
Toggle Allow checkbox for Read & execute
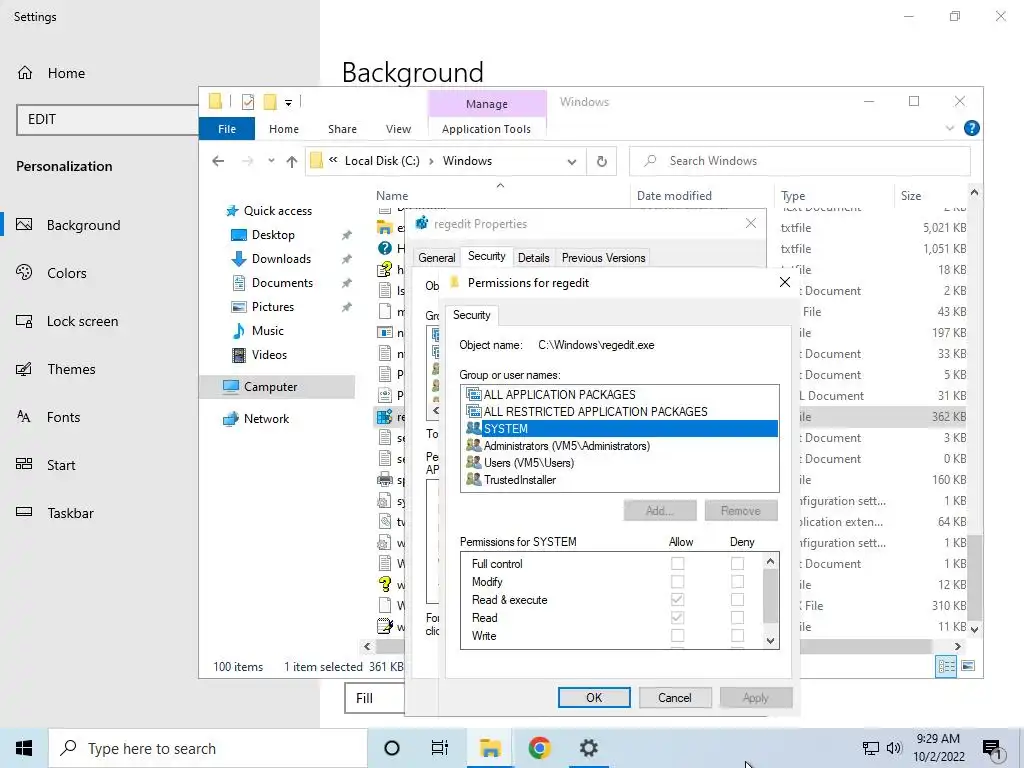pos(677,599)
